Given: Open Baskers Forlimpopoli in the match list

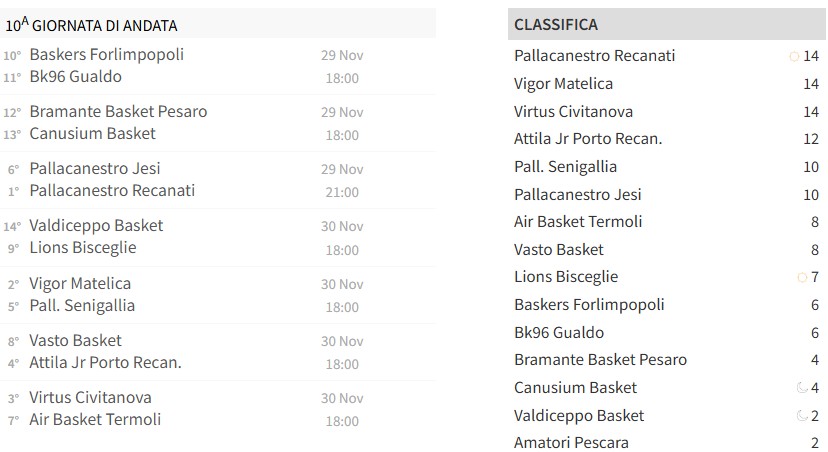Looking at the screenshot, I should tap(107, 54).
